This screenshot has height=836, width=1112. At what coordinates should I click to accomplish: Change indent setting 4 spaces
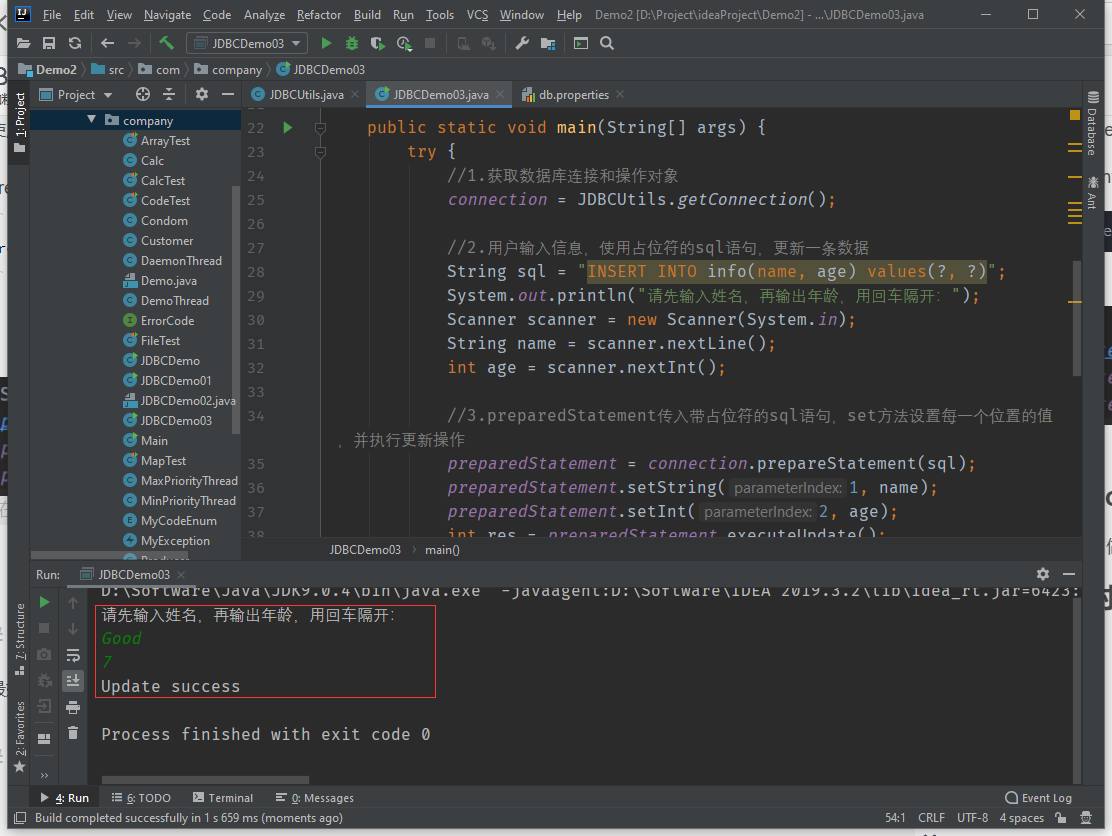(x=1021, y=818)
